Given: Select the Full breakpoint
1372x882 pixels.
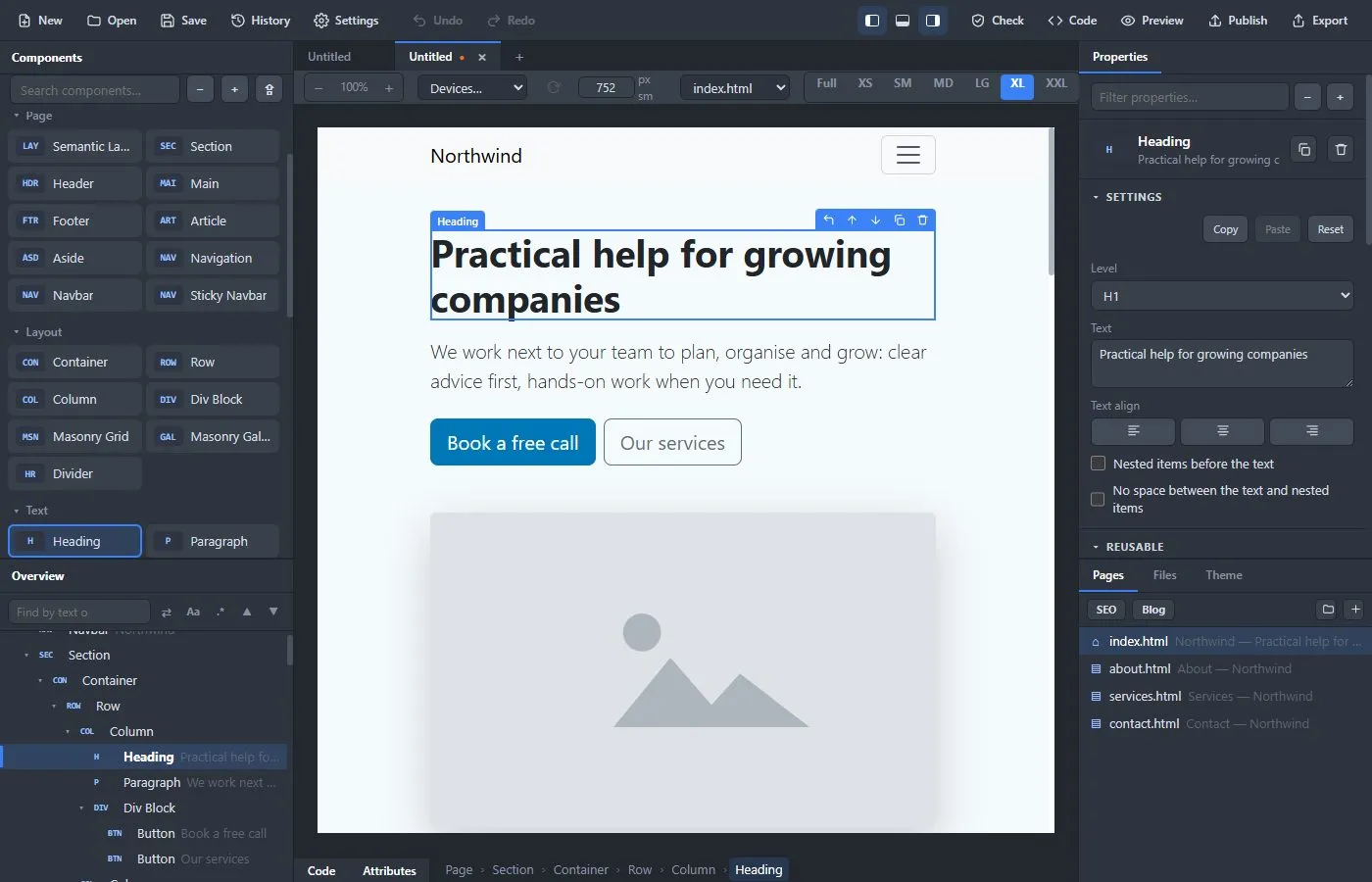Looking at the screenshot, I should point(826,83).
